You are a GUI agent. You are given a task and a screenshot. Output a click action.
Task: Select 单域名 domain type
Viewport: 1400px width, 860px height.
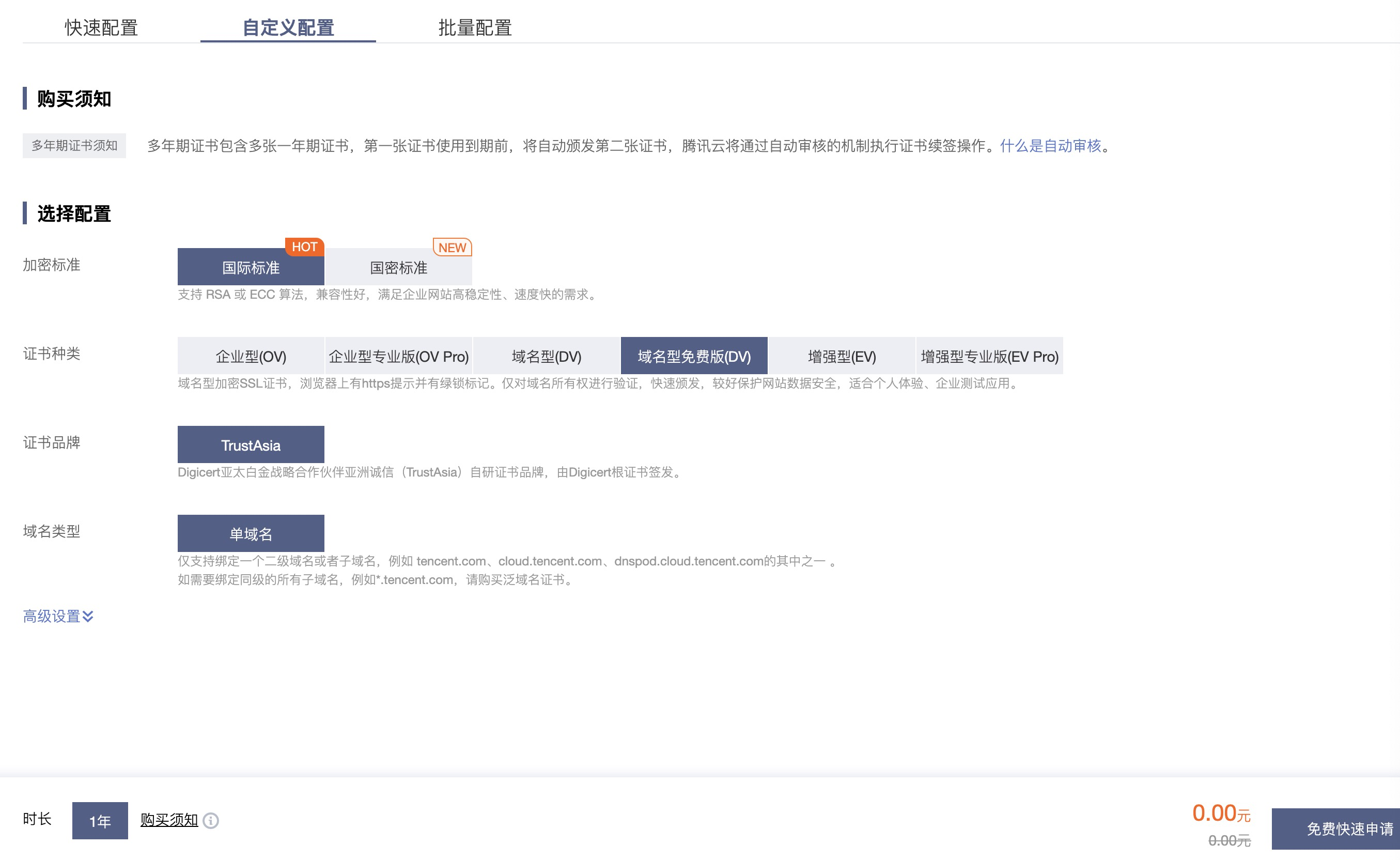click(x=251, y=534)
